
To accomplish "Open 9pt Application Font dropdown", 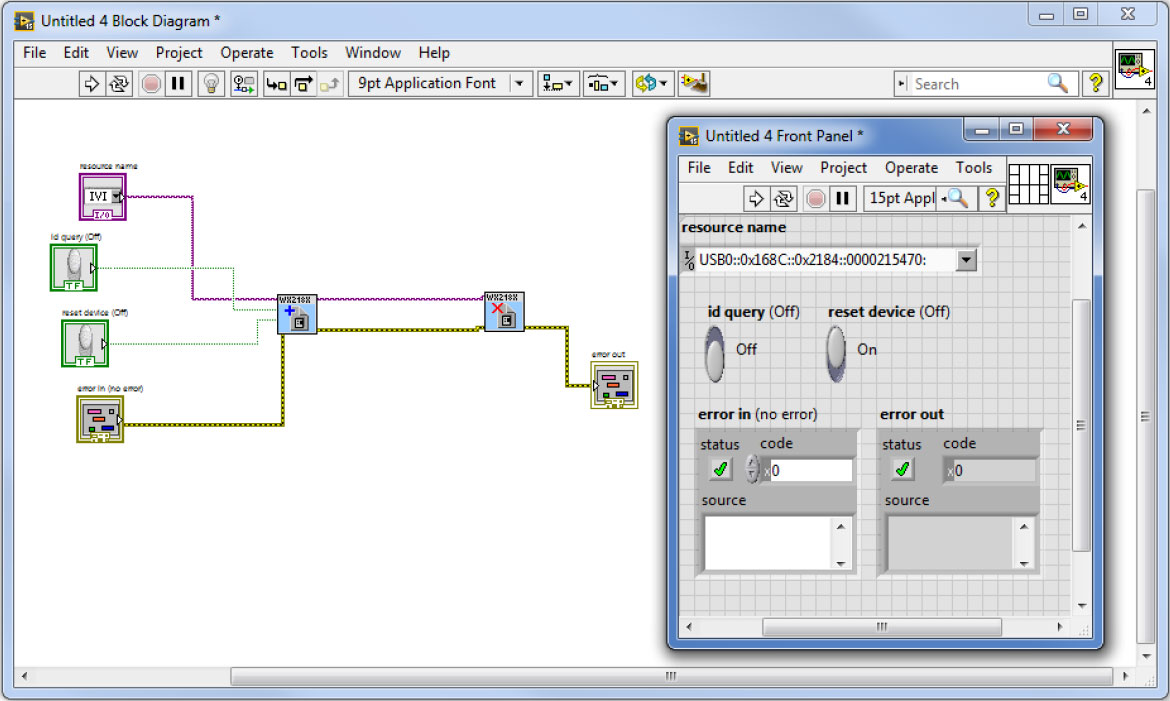I will (519, 84).
